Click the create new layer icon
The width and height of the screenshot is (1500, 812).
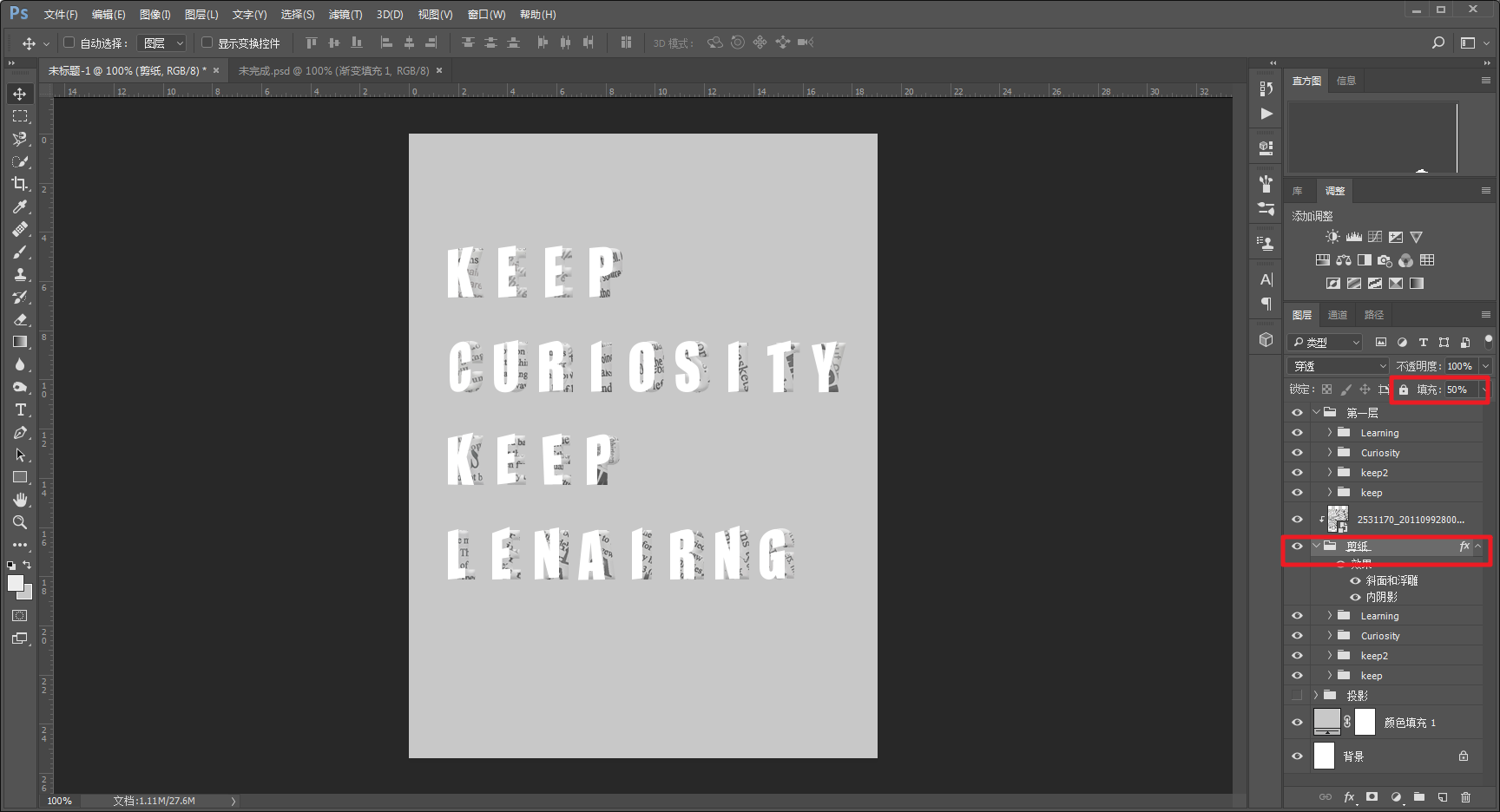[1443, 797]
